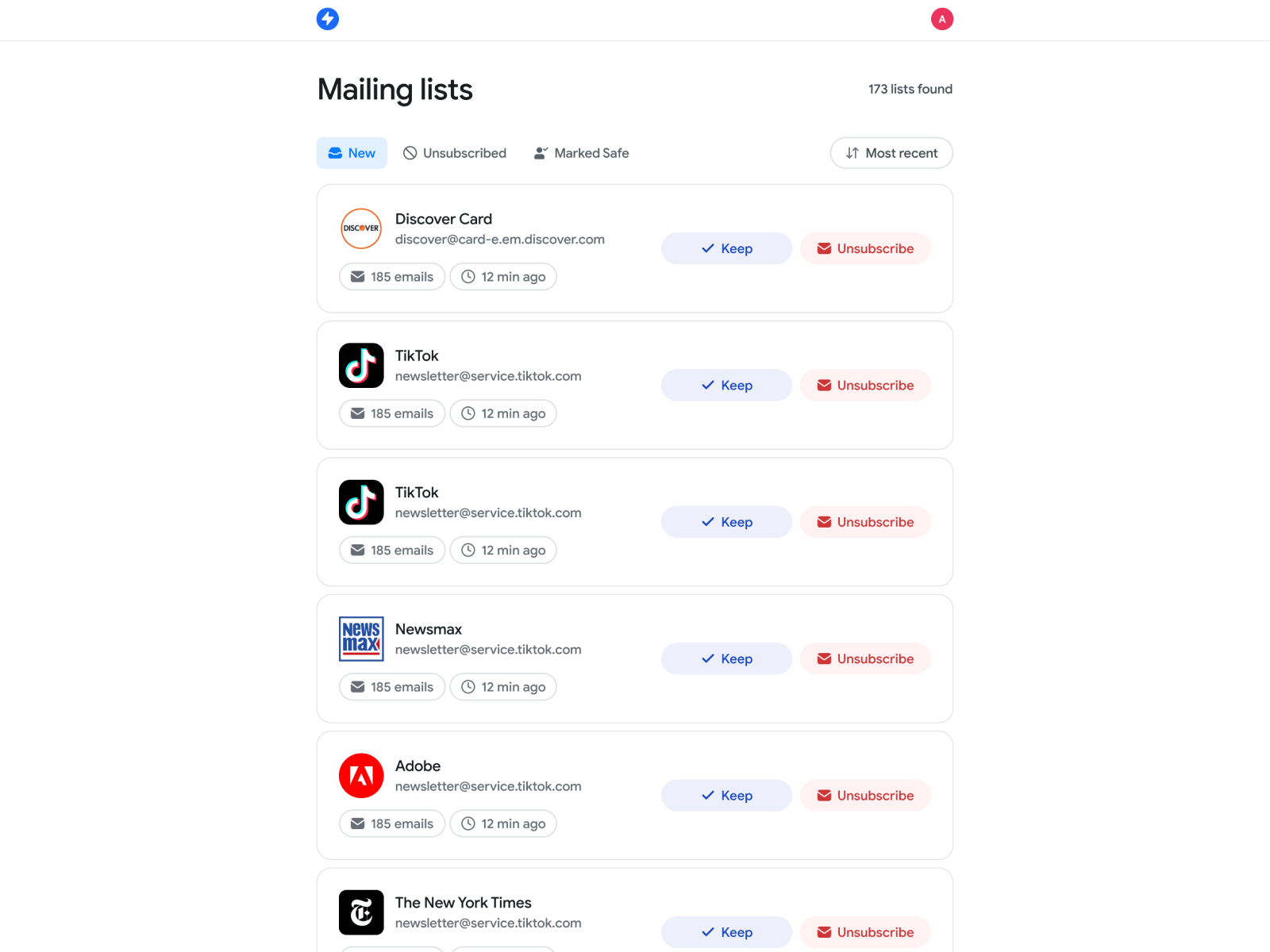The width and height of the screenshot is (1270, 952).
Task: Unsubscribe from The New York Times
Action: click(x=865, y=932)
